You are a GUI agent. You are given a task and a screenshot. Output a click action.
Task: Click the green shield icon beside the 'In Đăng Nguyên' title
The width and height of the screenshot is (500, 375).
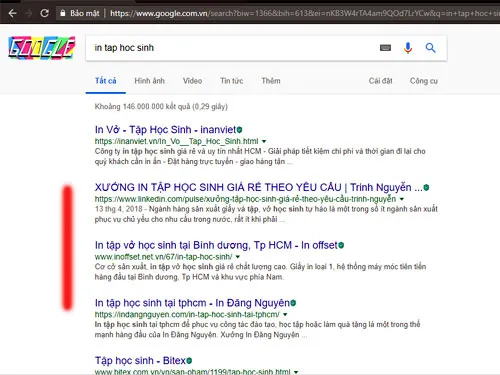point(293,303)
